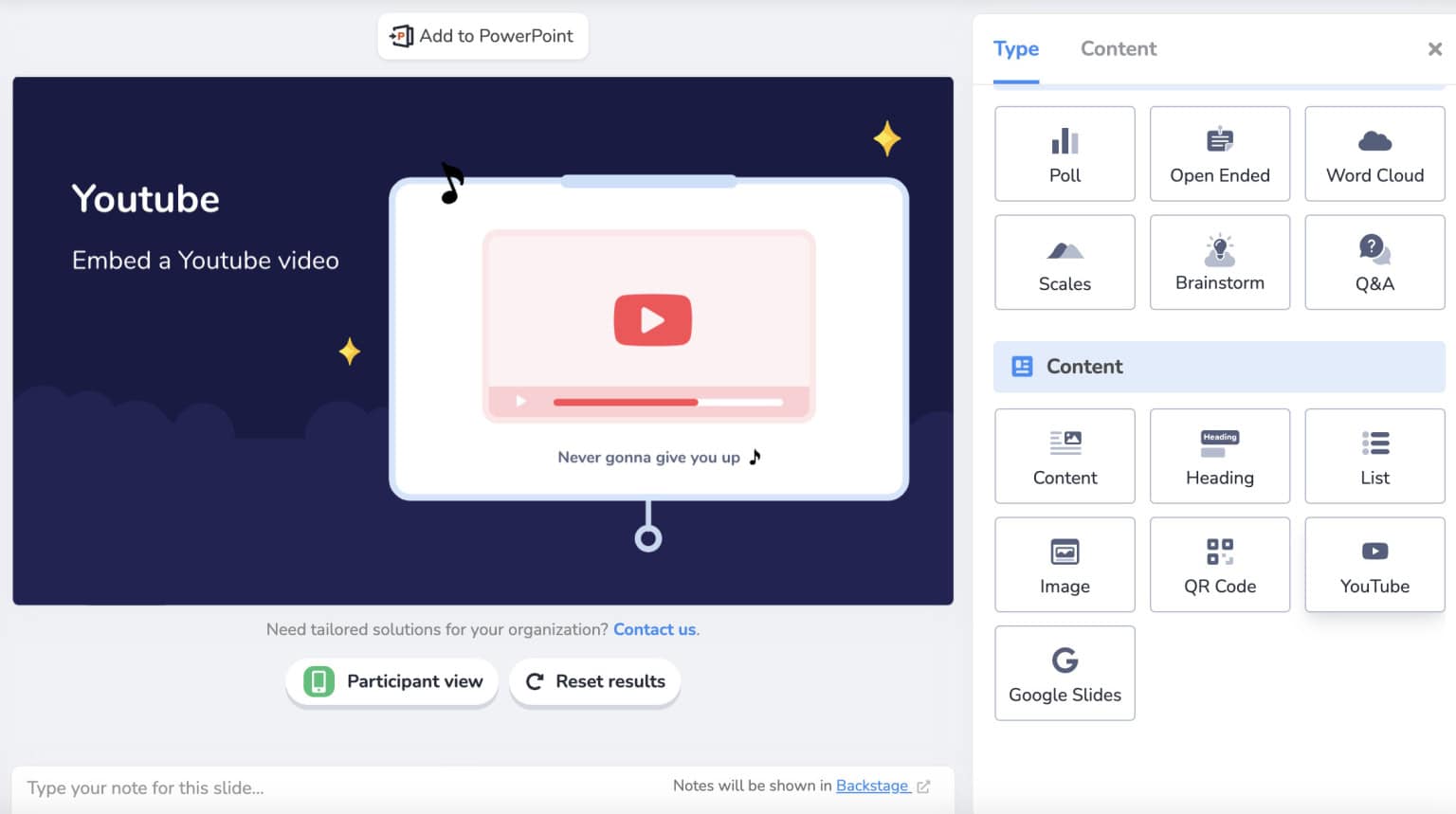Click the Add to PowerPoint button
Screen dimensions: 1456x814
click(x=482, y=36)
